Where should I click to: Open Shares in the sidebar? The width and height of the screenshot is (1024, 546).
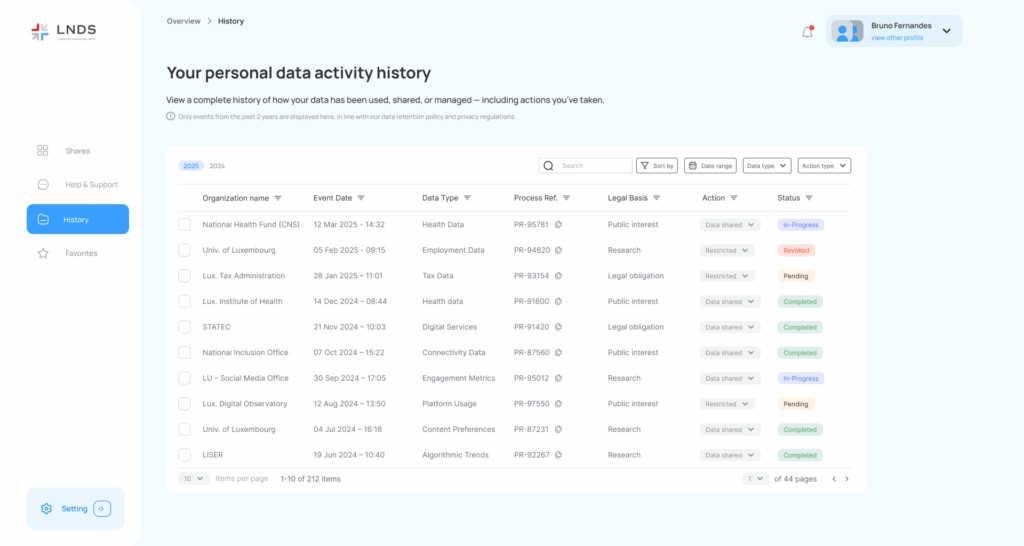tap(78, 151)
